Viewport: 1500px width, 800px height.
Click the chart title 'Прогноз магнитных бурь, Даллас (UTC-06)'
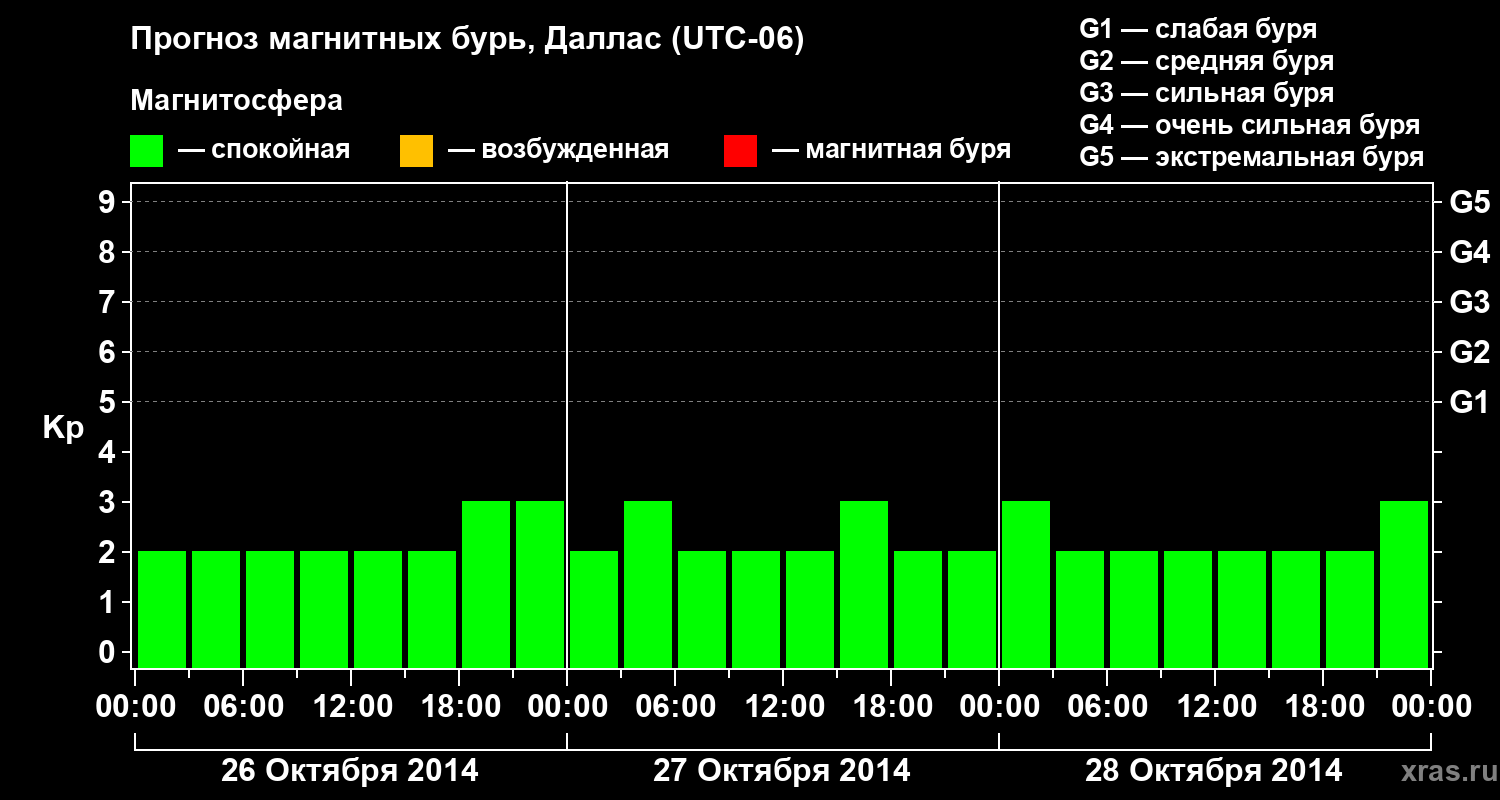tap(467, 41)
